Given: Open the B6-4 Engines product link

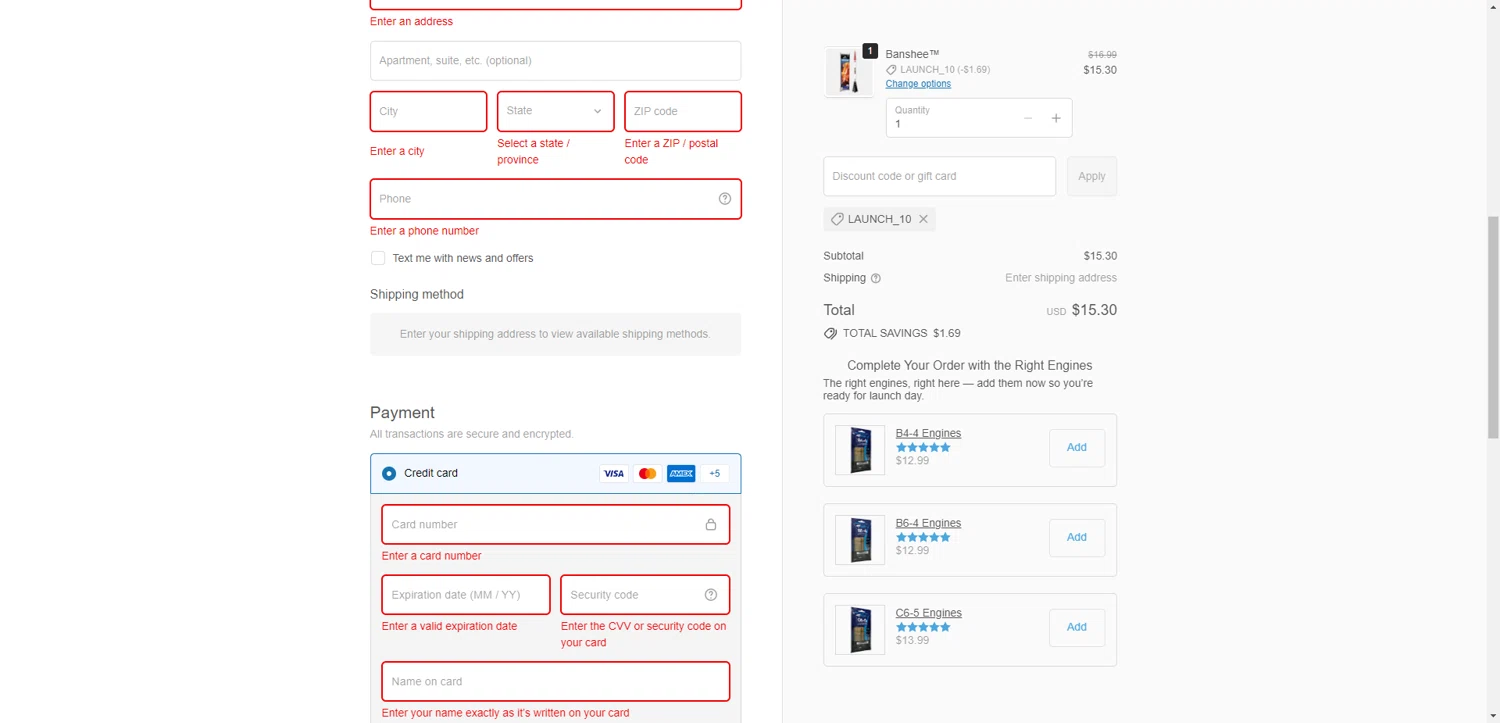Looking at the screenshot, I should point(928,523).
